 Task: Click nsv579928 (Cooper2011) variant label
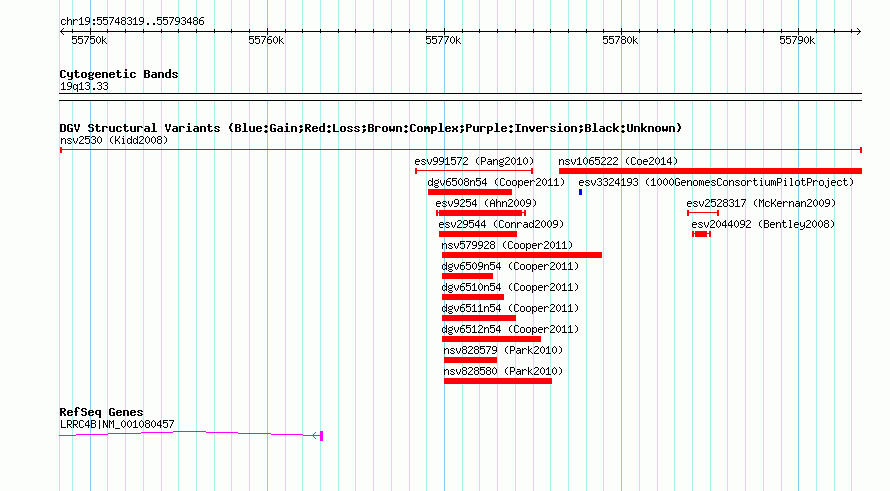[507, 245]
